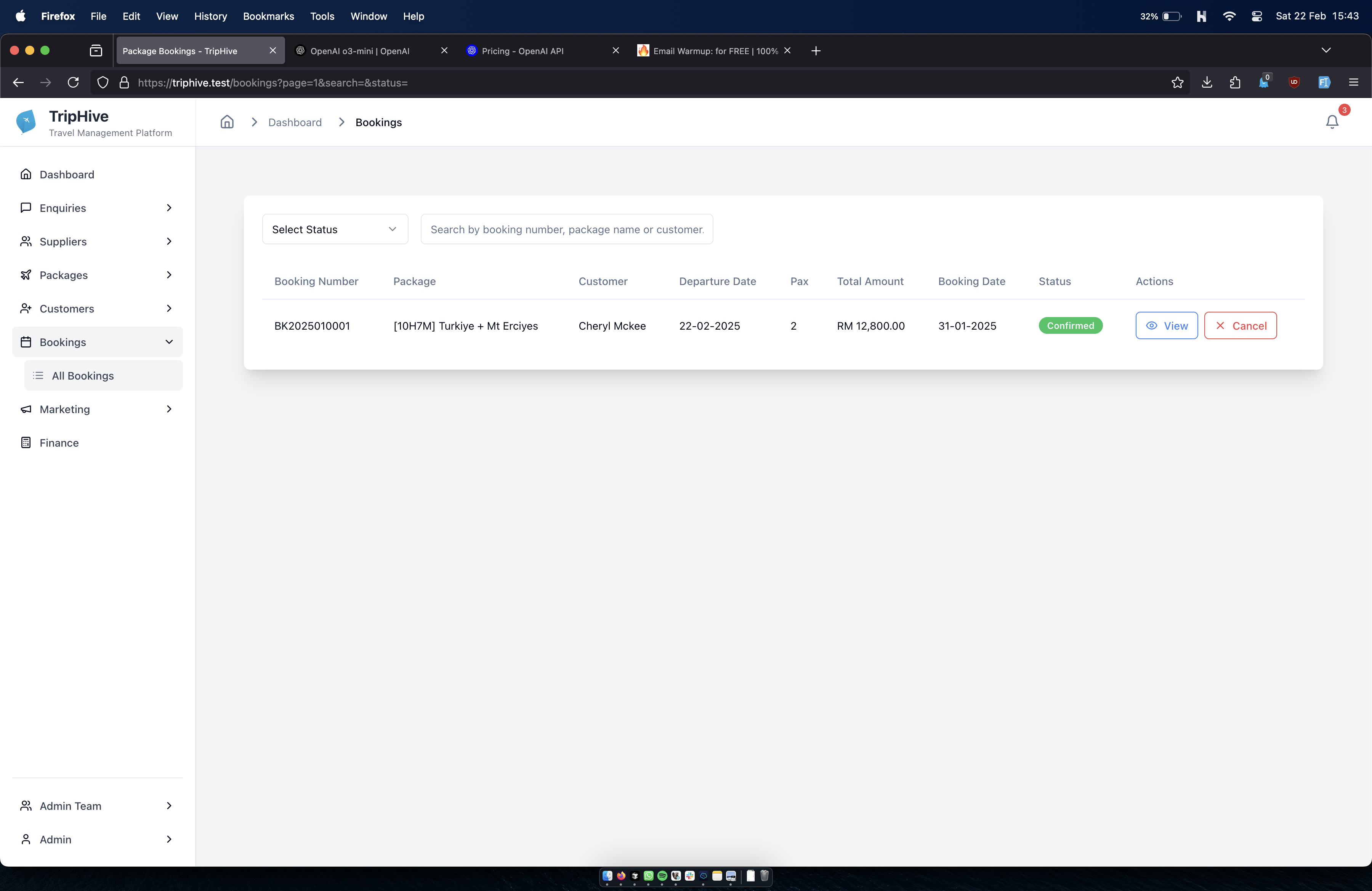Open WhatsApp from the Dock
Image resolution: width=1372 pixels, height=891 pixels.
click(648, 876)
